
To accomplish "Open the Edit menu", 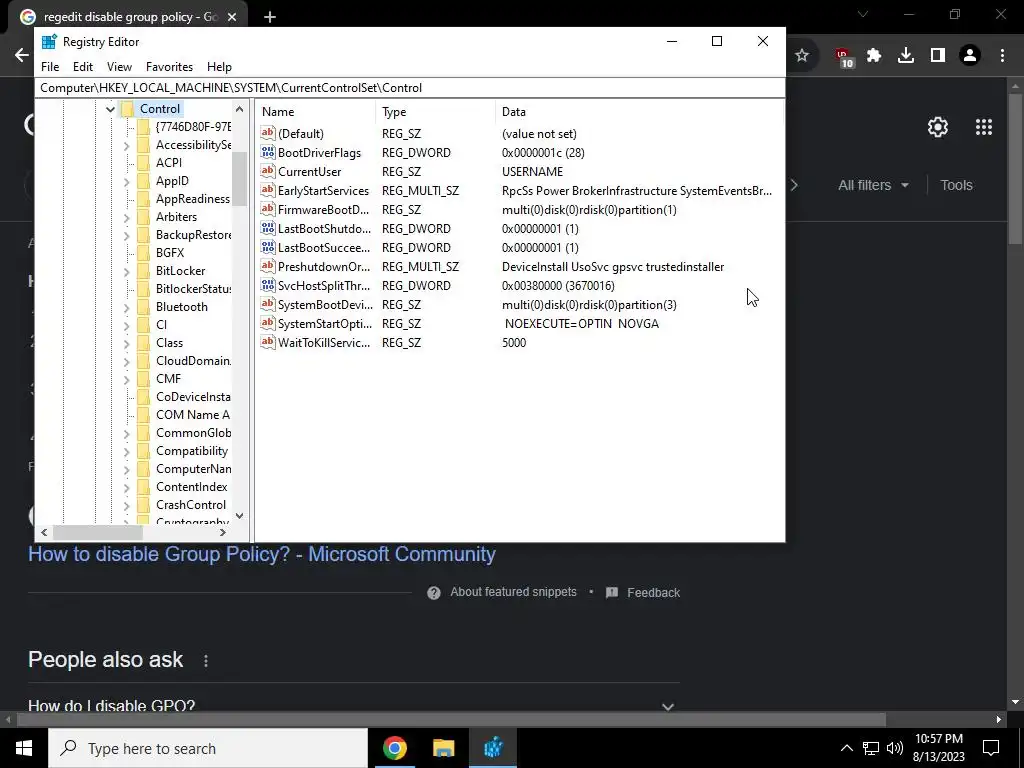I will [83, 67].
